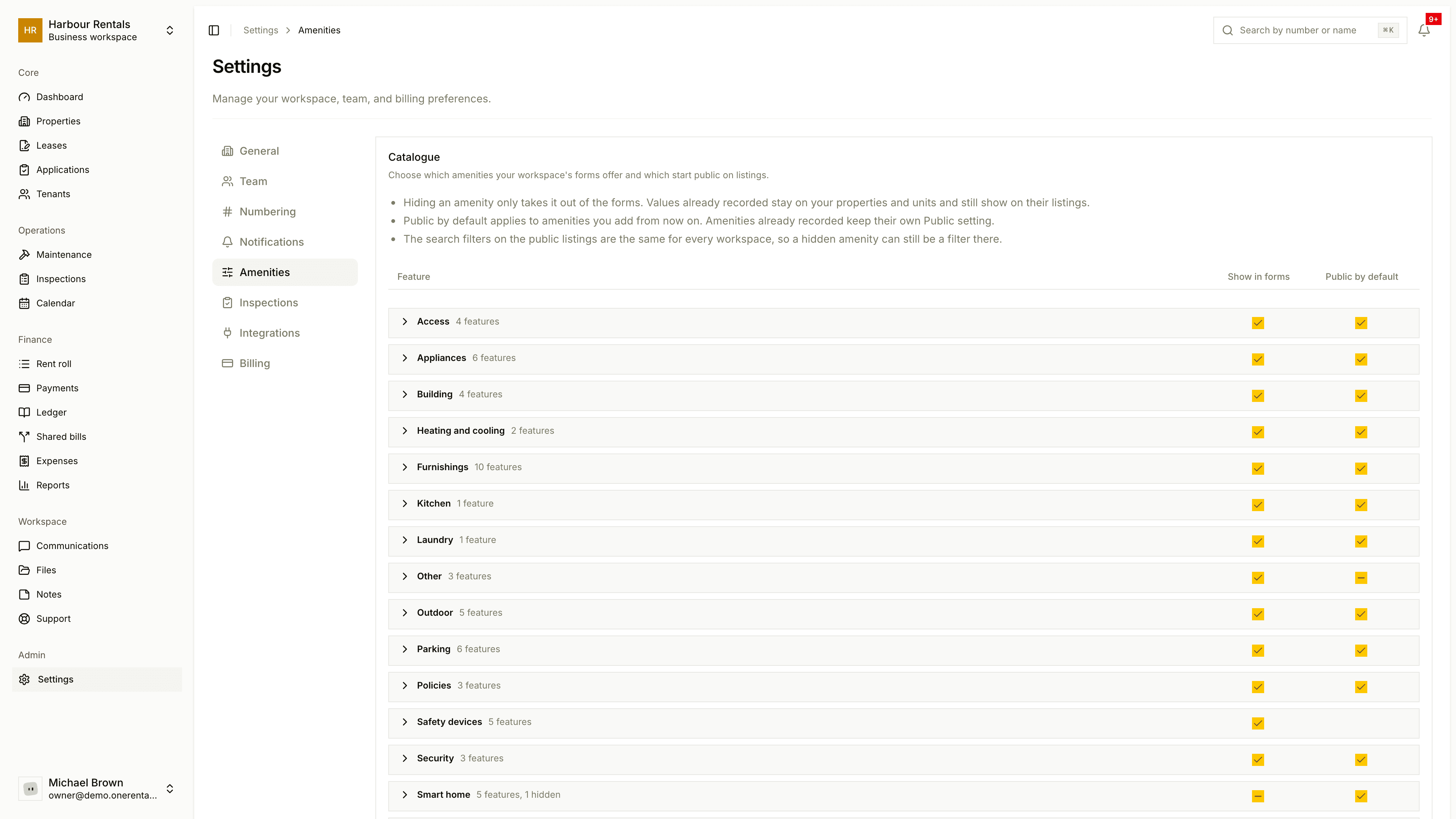
Task: Expand the Smart home category
Action: (405, 795)
